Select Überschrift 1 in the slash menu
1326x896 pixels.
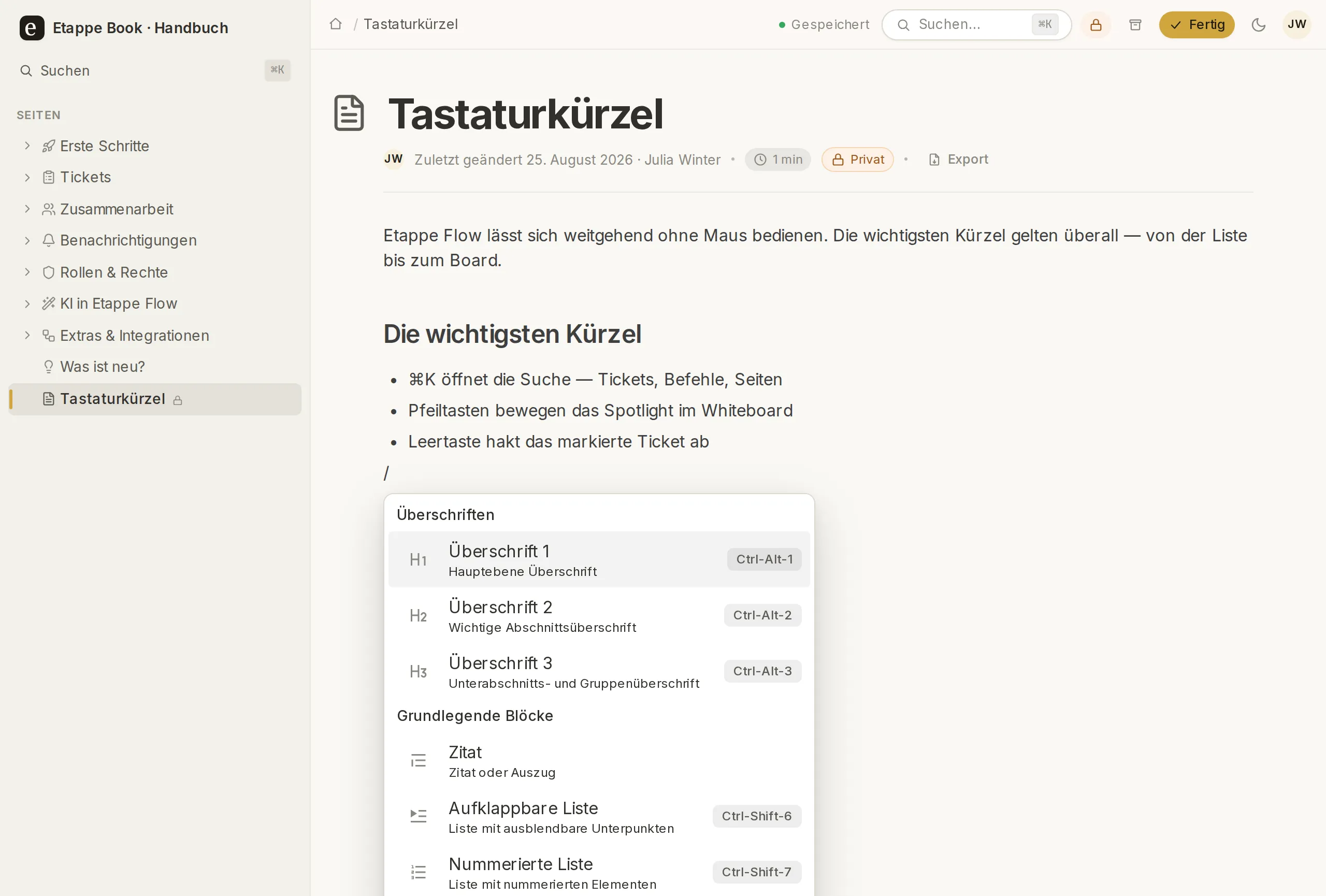[599, 559]
